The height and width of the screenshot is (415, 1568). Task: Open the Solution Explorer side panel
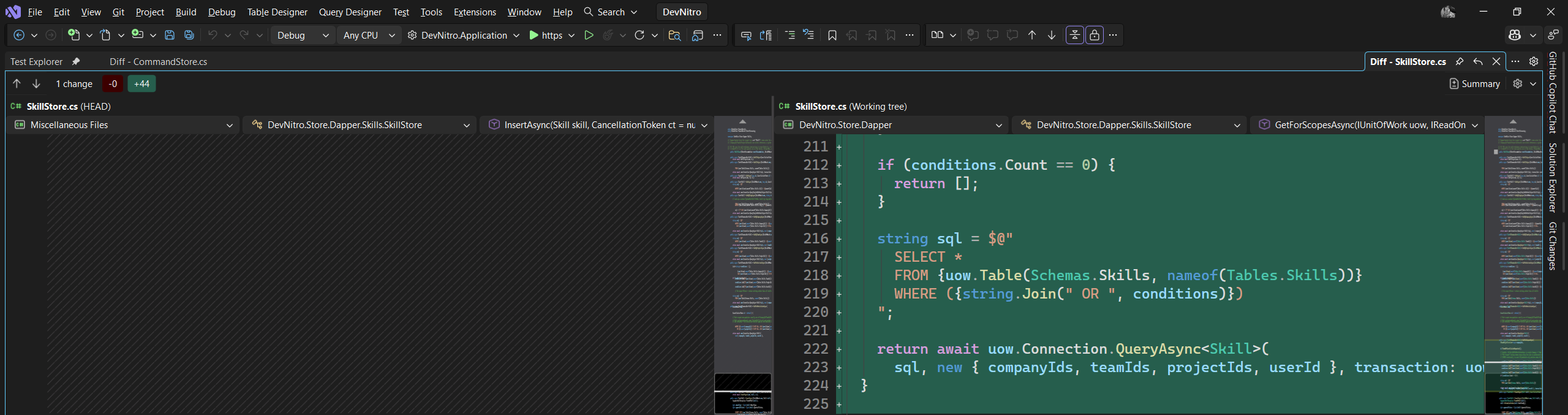tap(1553, 177)
